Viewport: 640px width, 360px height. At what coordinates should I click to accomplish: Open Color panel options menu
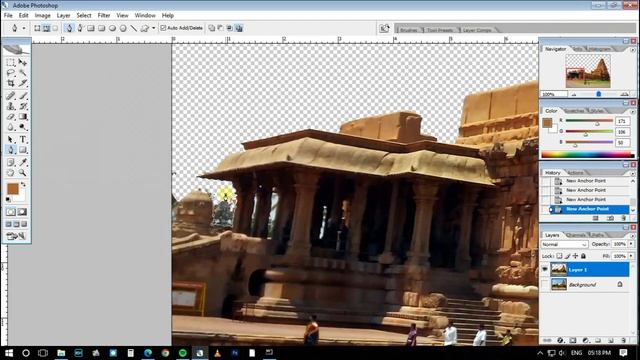pos(632,111)
